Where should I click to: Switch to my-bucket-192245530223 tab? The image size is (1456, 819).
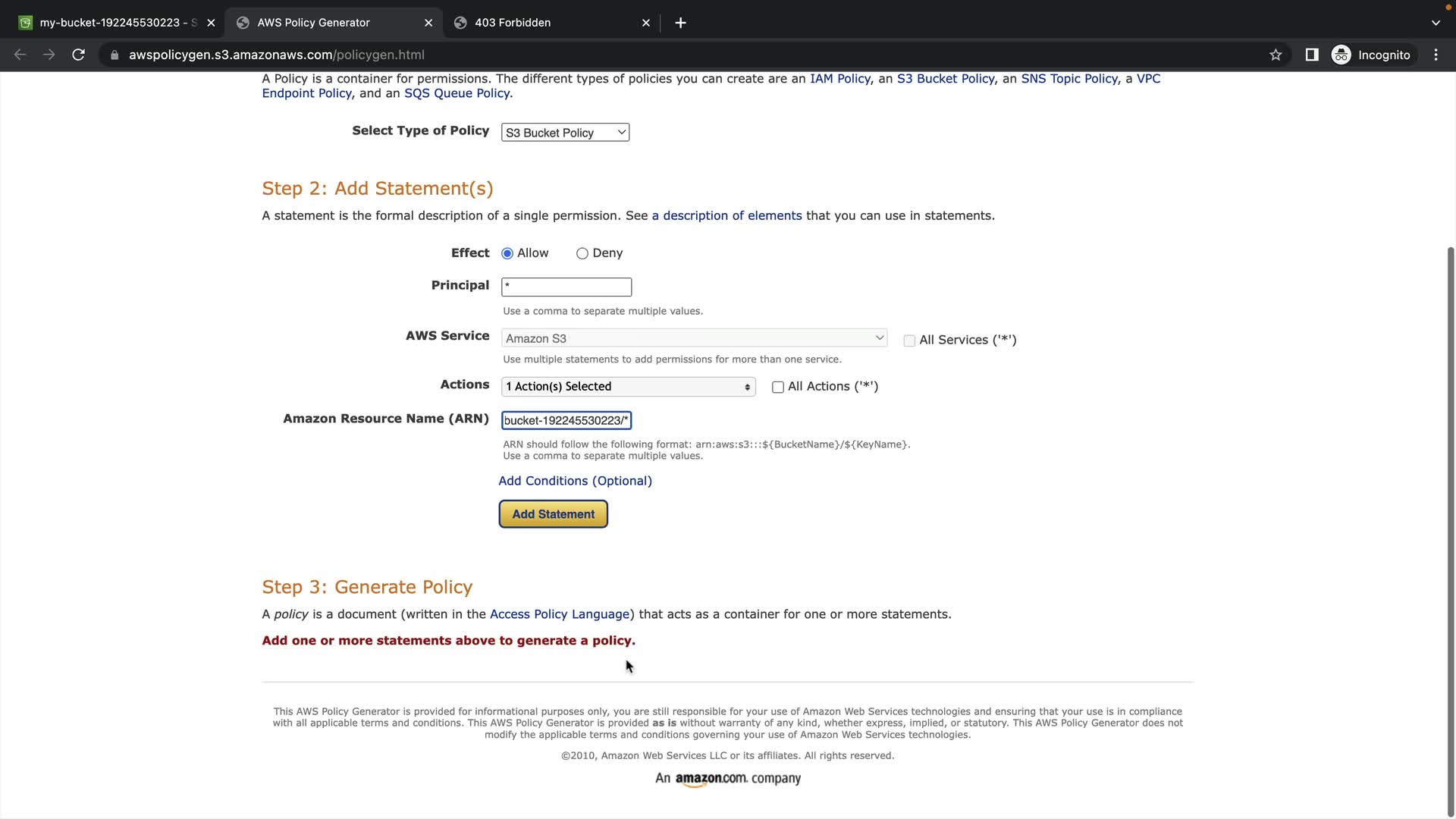pyautogui.click(x=114, y=23)
